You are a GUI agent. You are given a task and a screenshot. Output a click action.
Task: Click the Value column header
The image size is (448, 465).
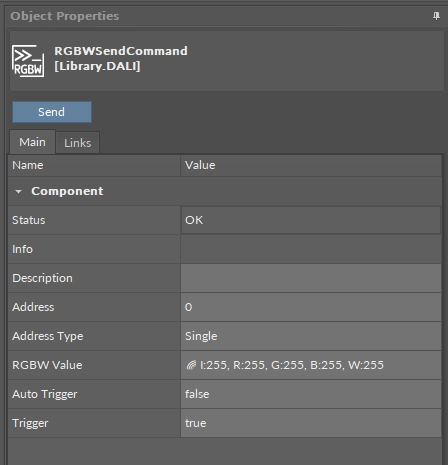point(311,165)
